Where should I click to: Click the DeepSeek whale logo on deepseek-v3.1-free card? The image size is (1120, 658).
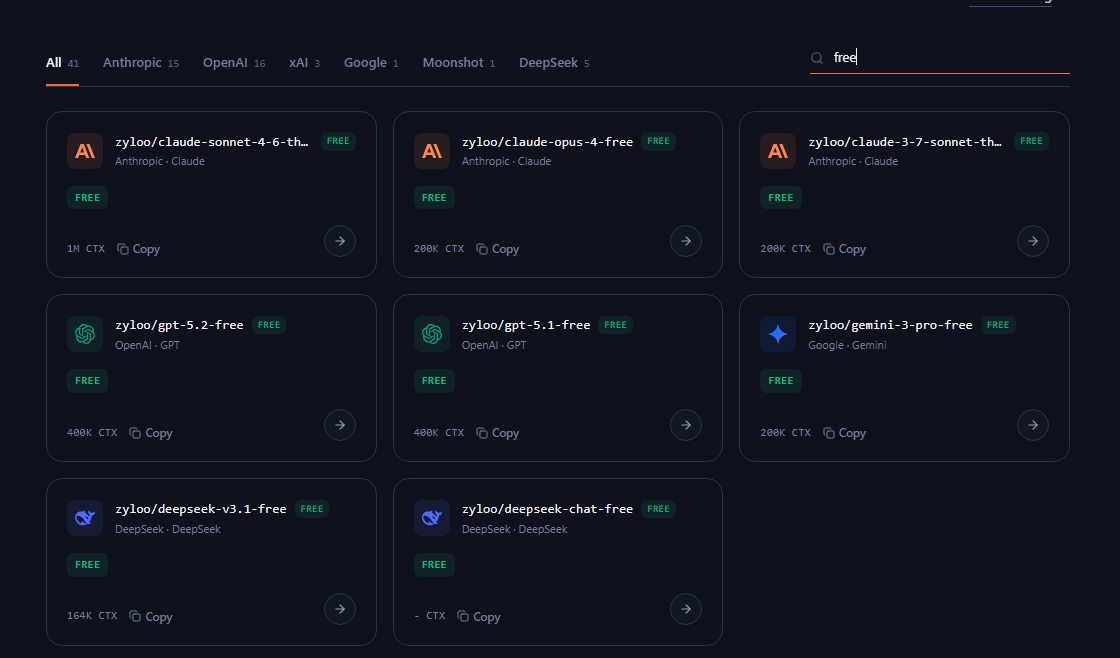[x=85, y=518]
